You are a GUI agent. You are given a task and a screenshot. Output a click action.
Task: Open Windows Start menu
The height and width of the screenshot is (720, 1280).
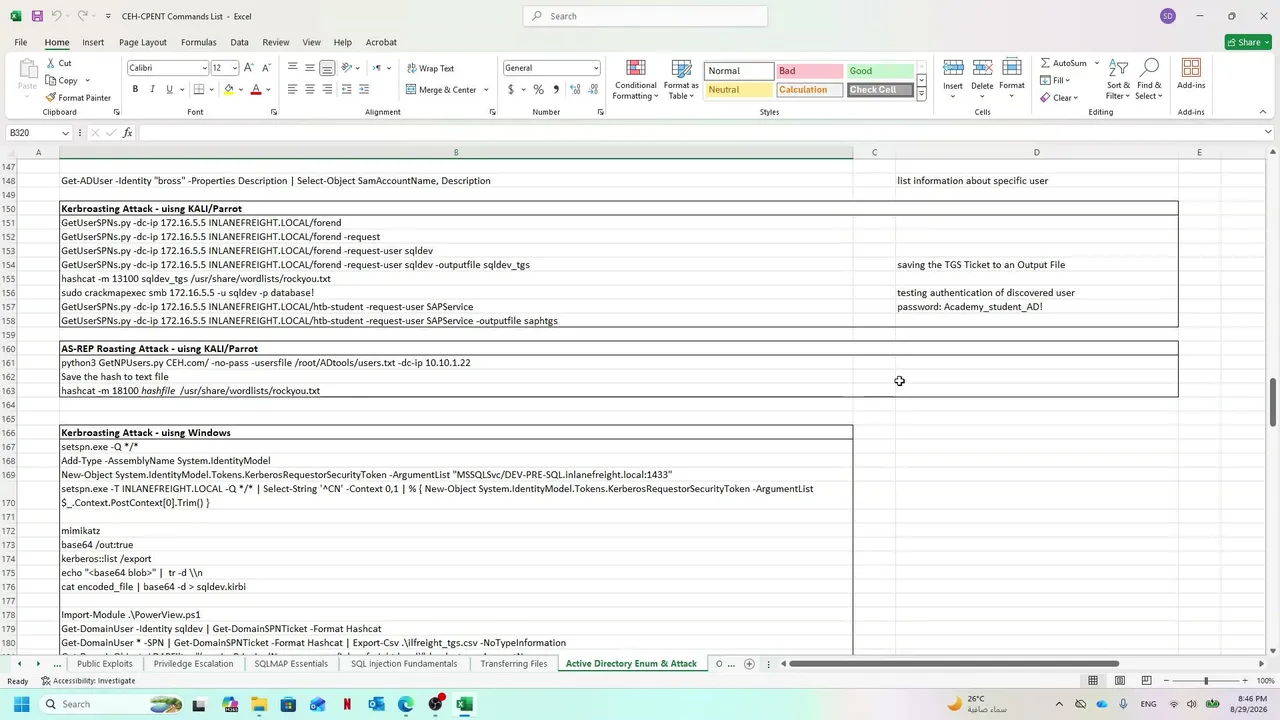pyautogui.click(x=21, y=704)
